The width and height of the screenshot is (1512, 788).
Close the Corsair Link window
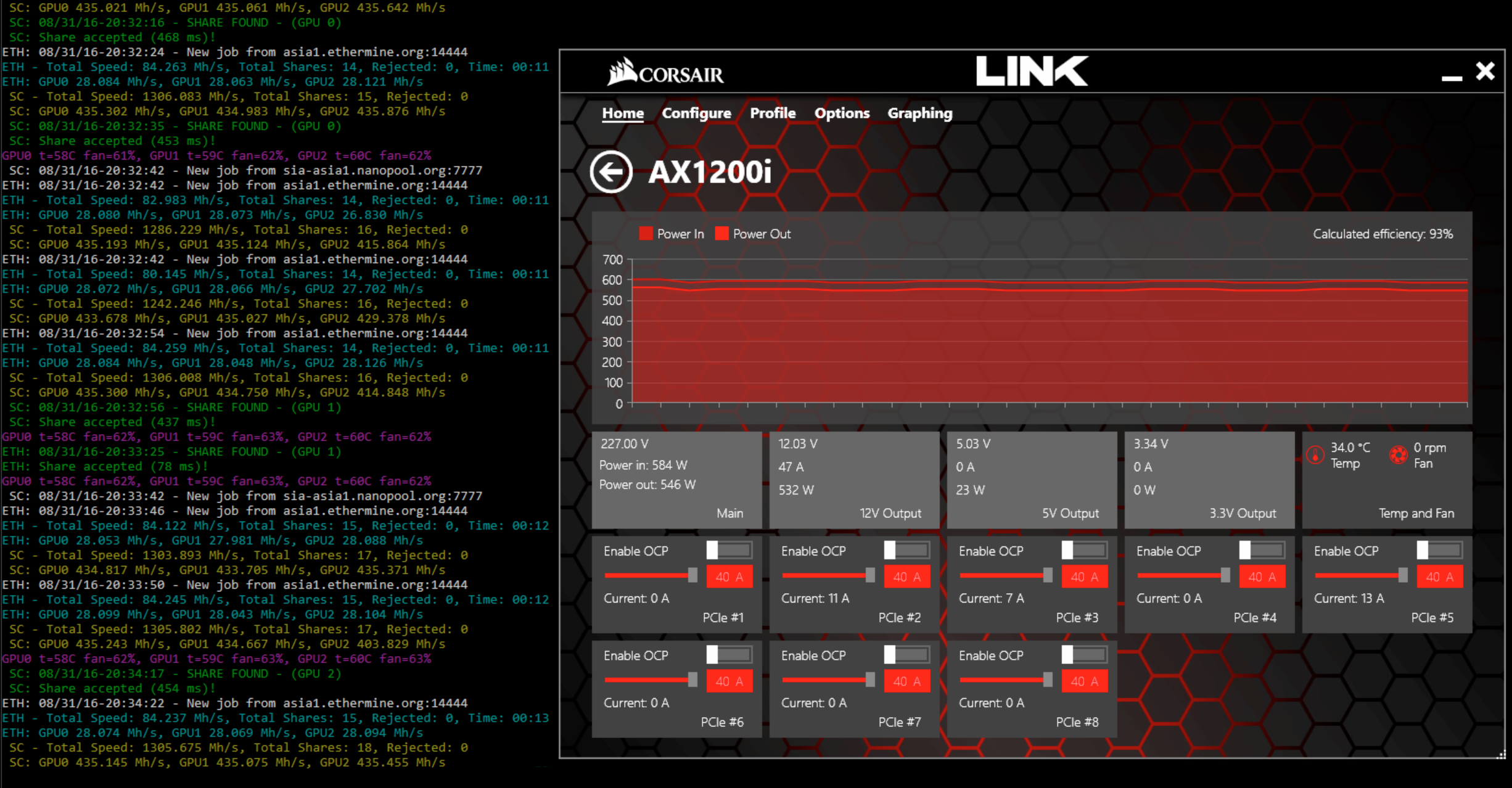[x=1485, y=71]
